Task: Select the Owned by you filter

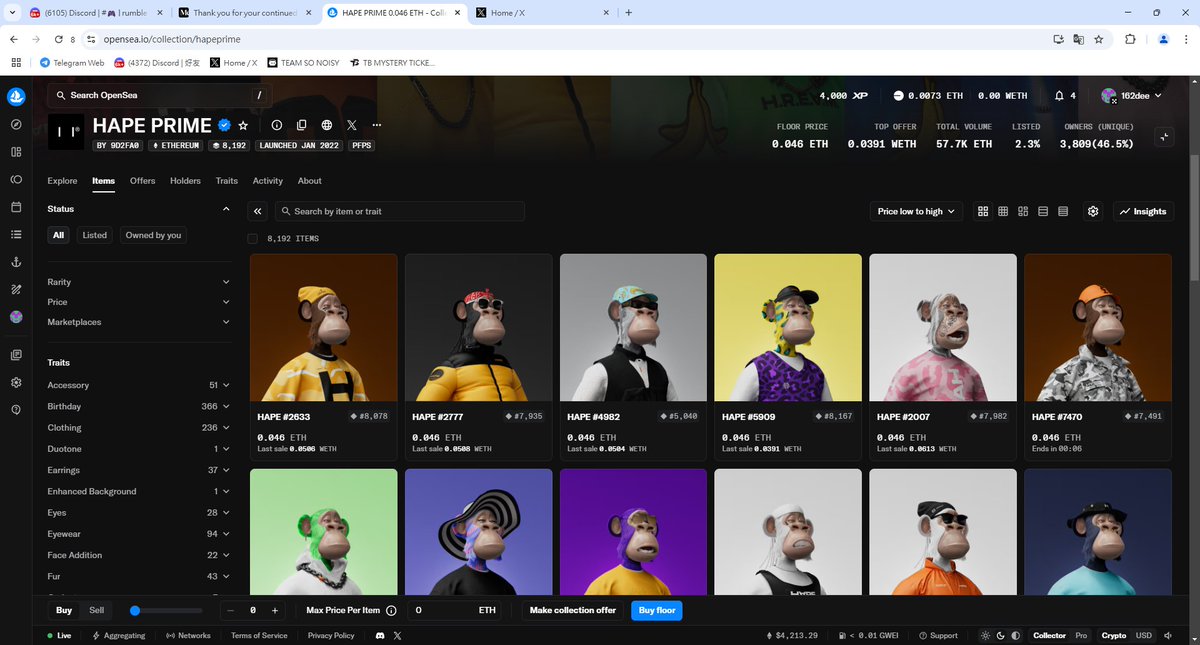Action: (x=154, y=235)
